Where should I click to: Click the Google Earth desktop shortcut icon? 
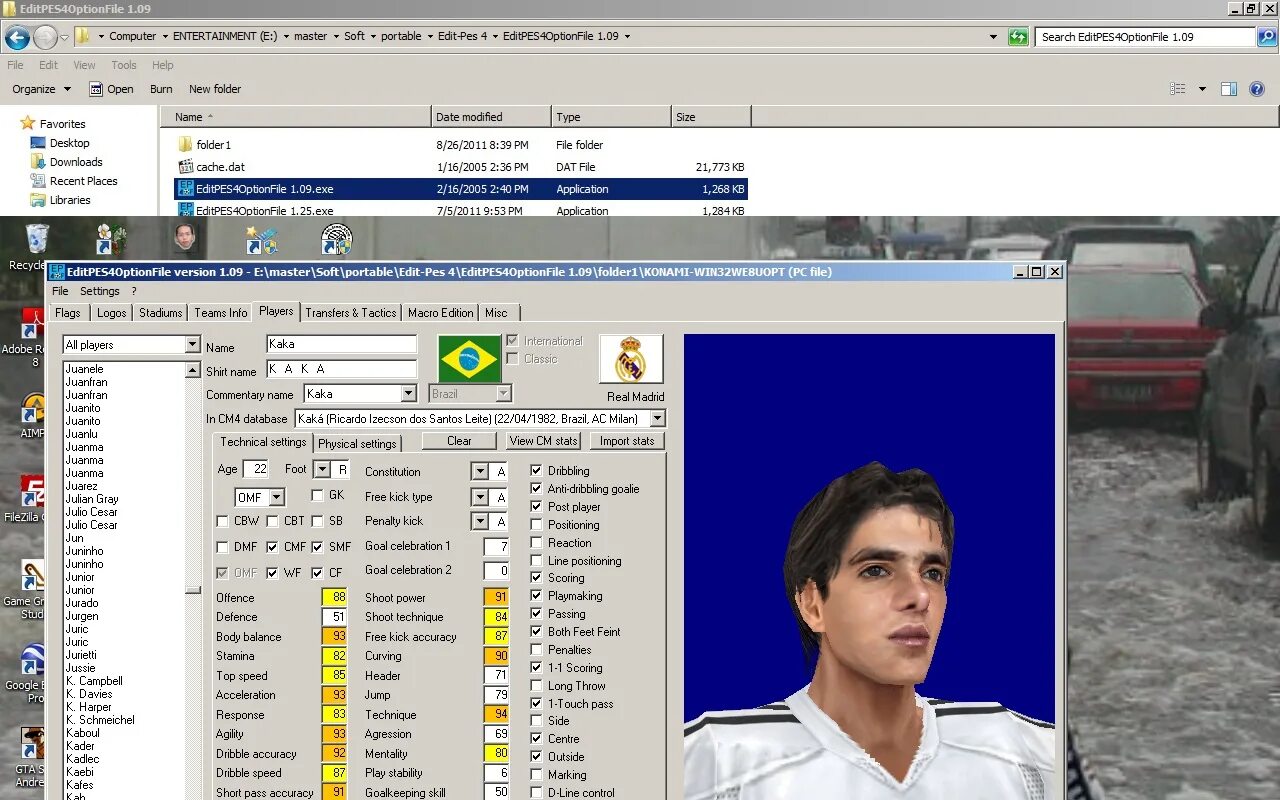33,660
